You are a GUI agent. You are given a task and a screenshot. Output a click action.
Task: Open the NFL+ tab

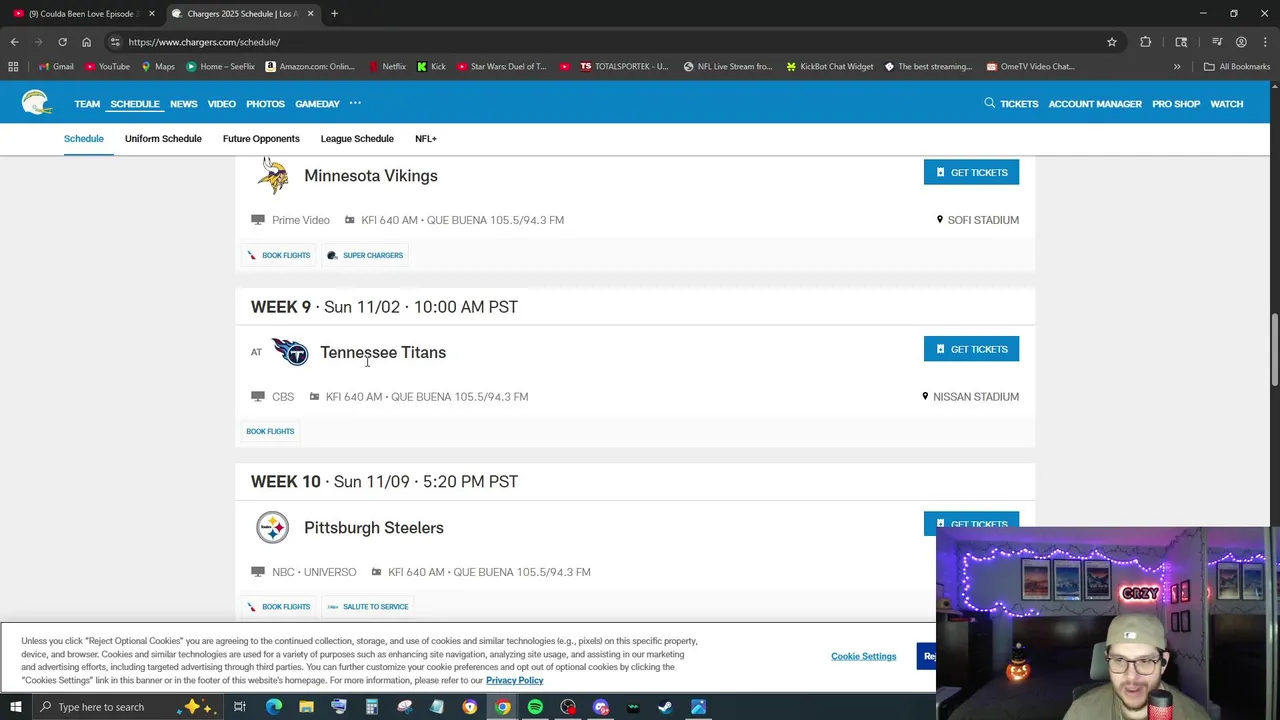tap(426, 139)
